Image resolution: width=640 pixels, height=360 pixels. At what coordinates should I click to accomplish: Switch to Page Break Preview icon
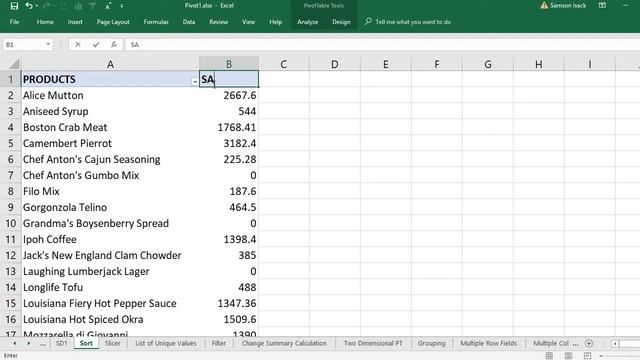click(587, 356)
